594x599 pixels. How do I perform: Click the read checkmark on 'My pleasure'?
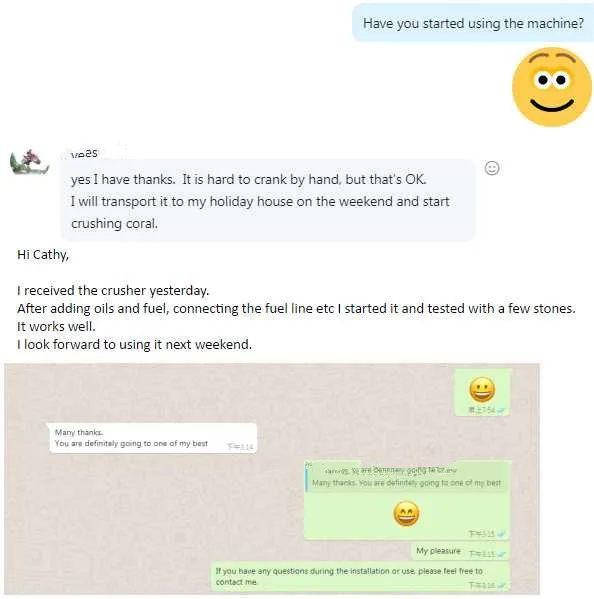coord(501,554)
